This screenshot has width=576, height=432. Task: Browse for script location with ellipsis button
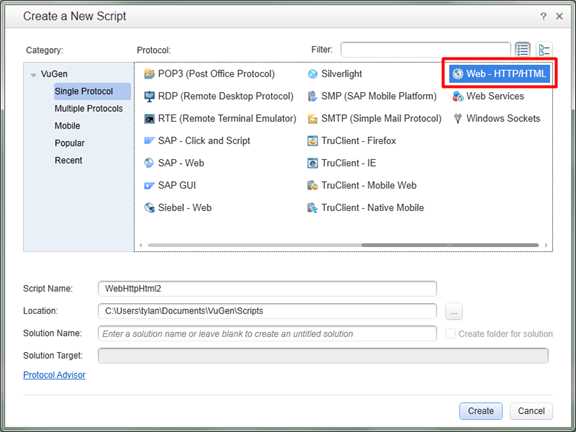(454, 312)
